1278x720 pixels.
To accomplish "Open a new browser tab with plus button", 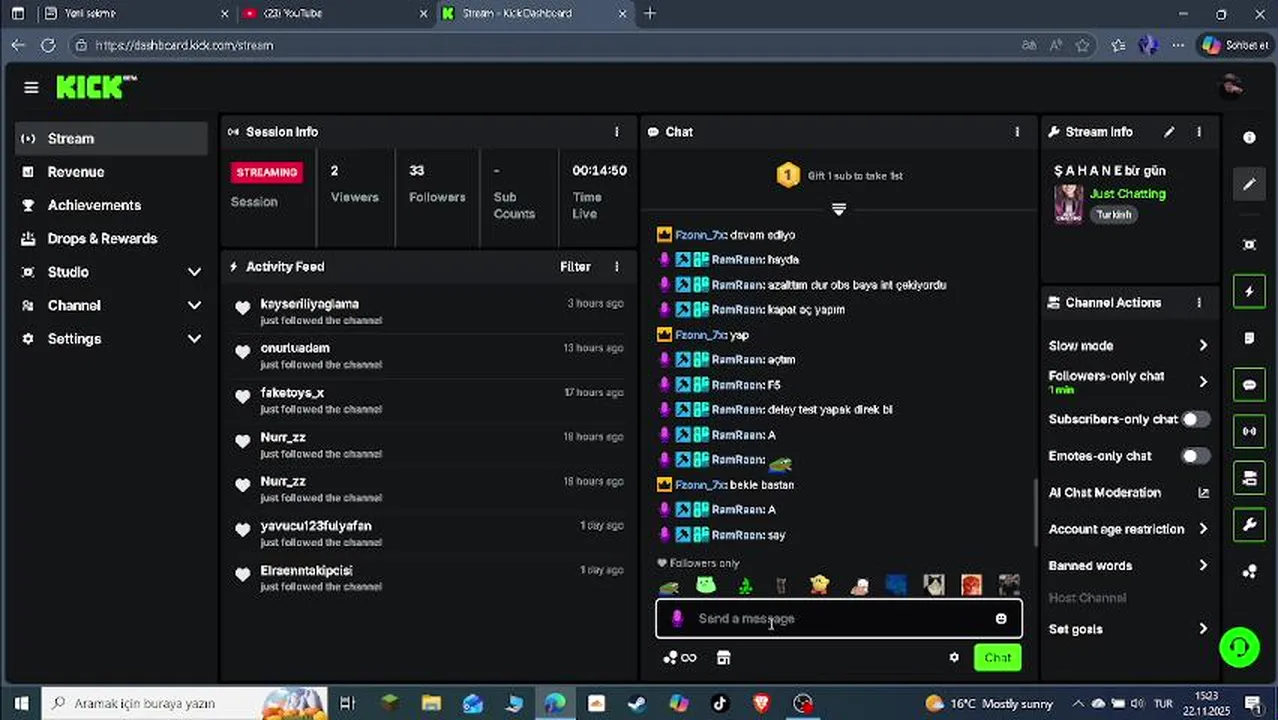I will 650,14.
